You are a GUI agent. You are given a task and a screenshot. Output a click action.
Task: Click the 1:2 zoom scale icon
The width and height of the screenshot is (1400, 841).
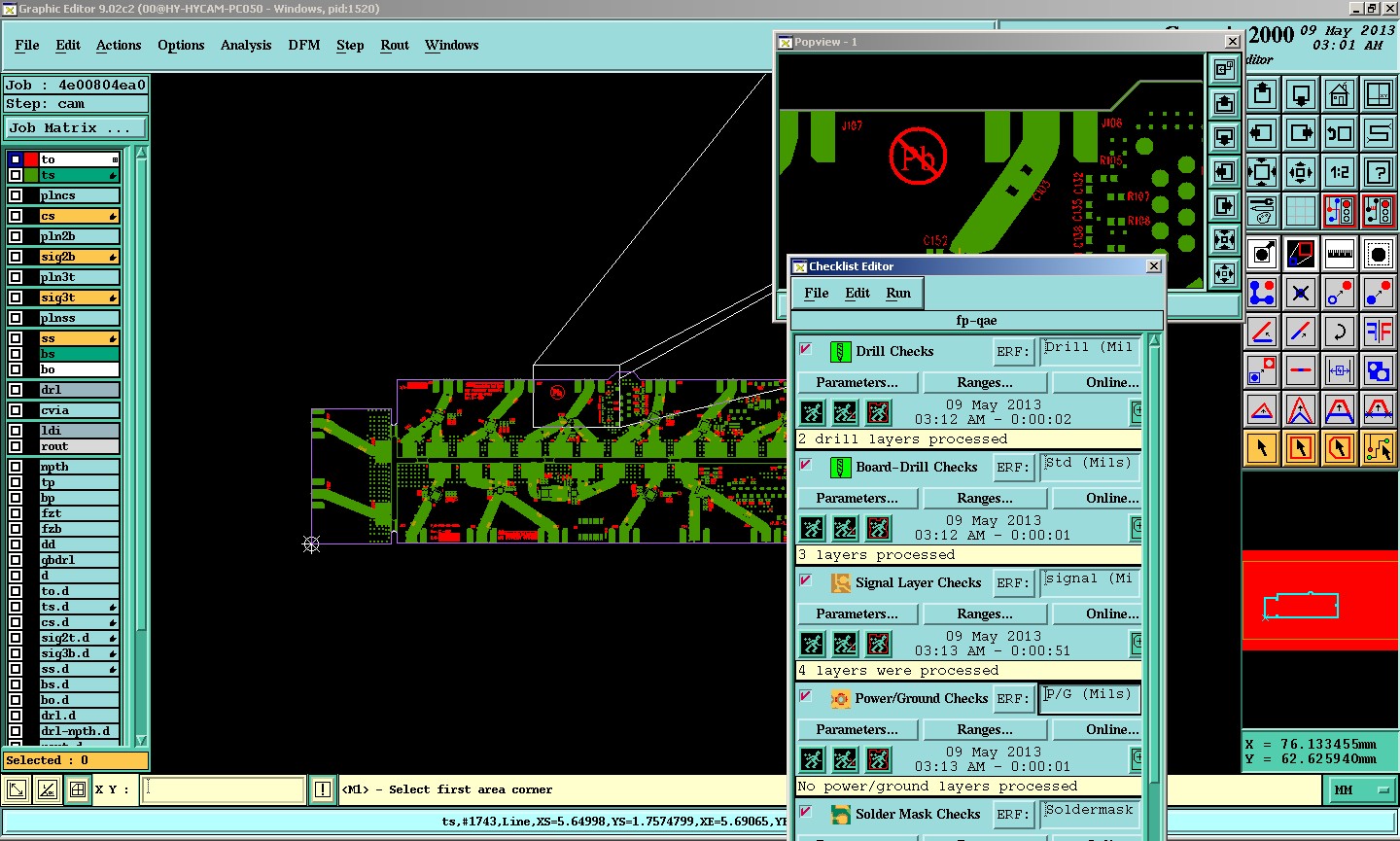tap(1340, 172)
